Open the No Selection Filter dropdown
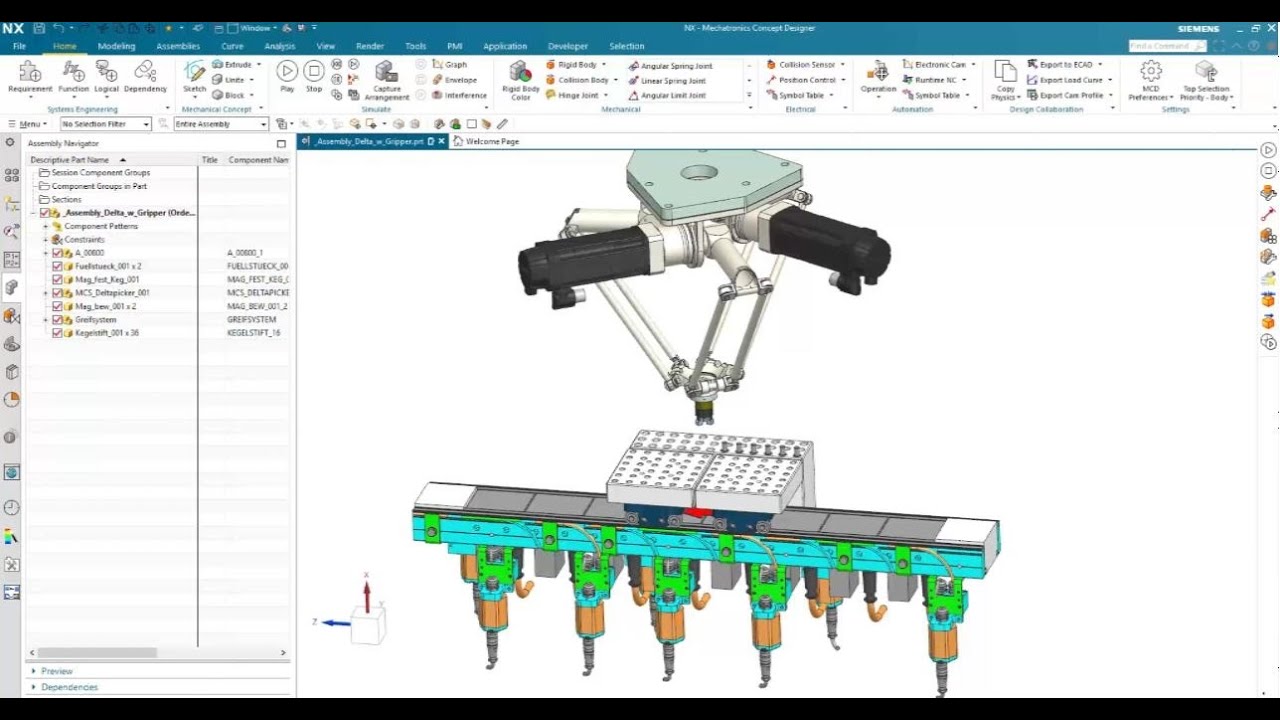Screen dimensions: 1280x720 pyautogui.click(x=105, y=124)
